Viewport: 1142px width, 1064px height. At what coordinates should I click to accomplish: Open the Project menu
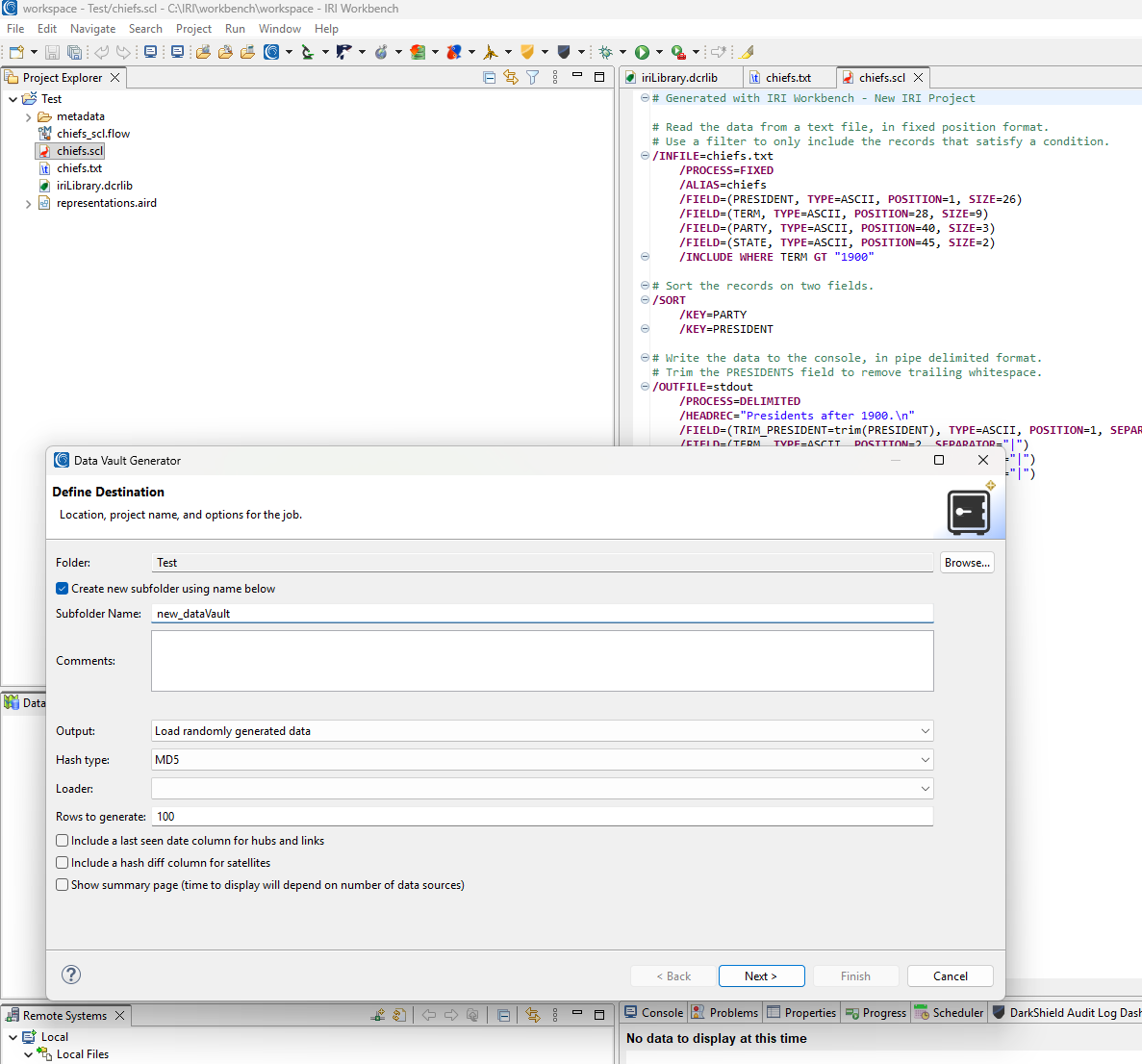(x=193, y=29)
